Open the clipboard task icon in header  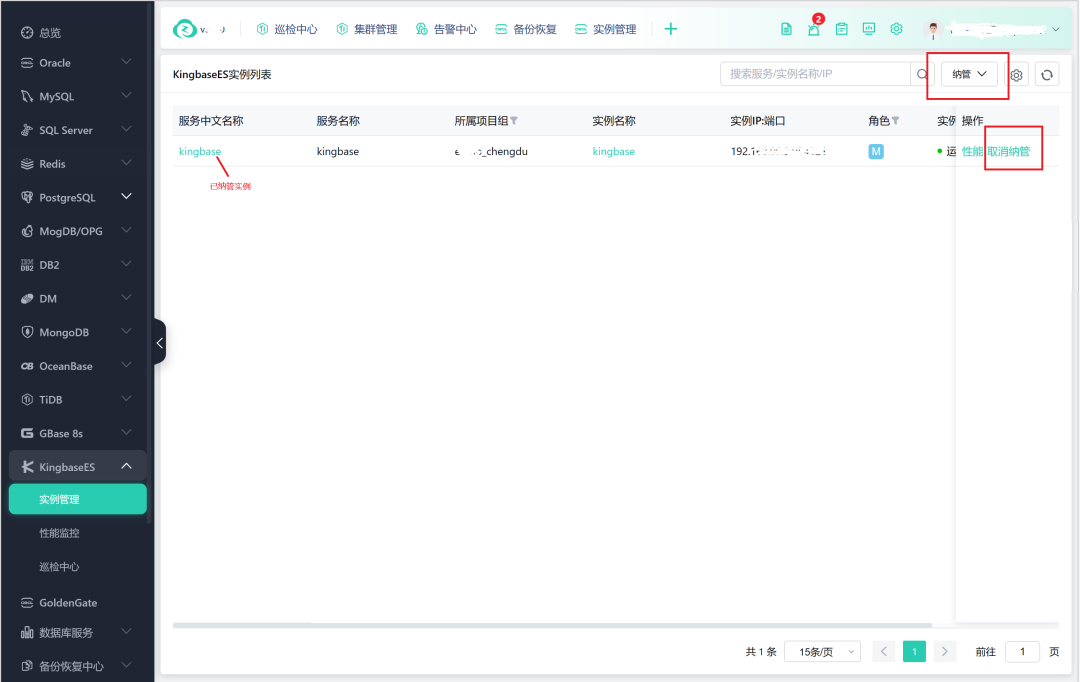point(841,29)
